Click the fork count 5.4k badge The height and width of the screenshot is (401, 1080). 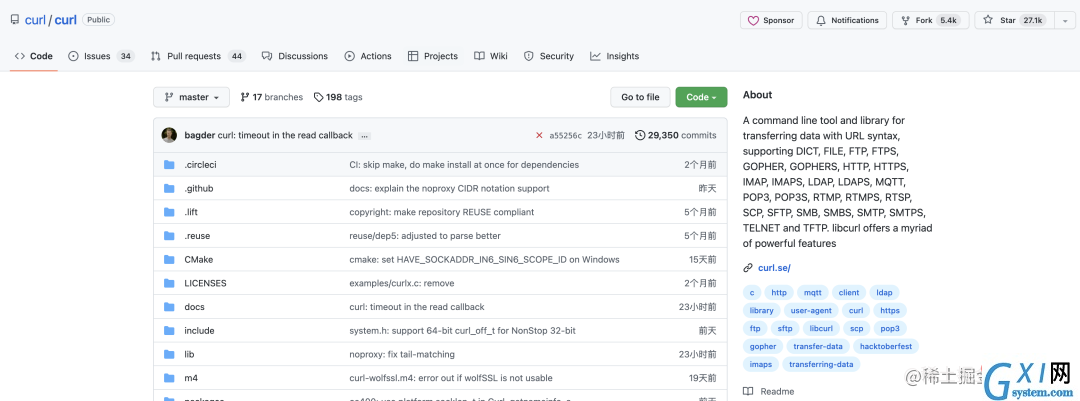click(948, 21)
